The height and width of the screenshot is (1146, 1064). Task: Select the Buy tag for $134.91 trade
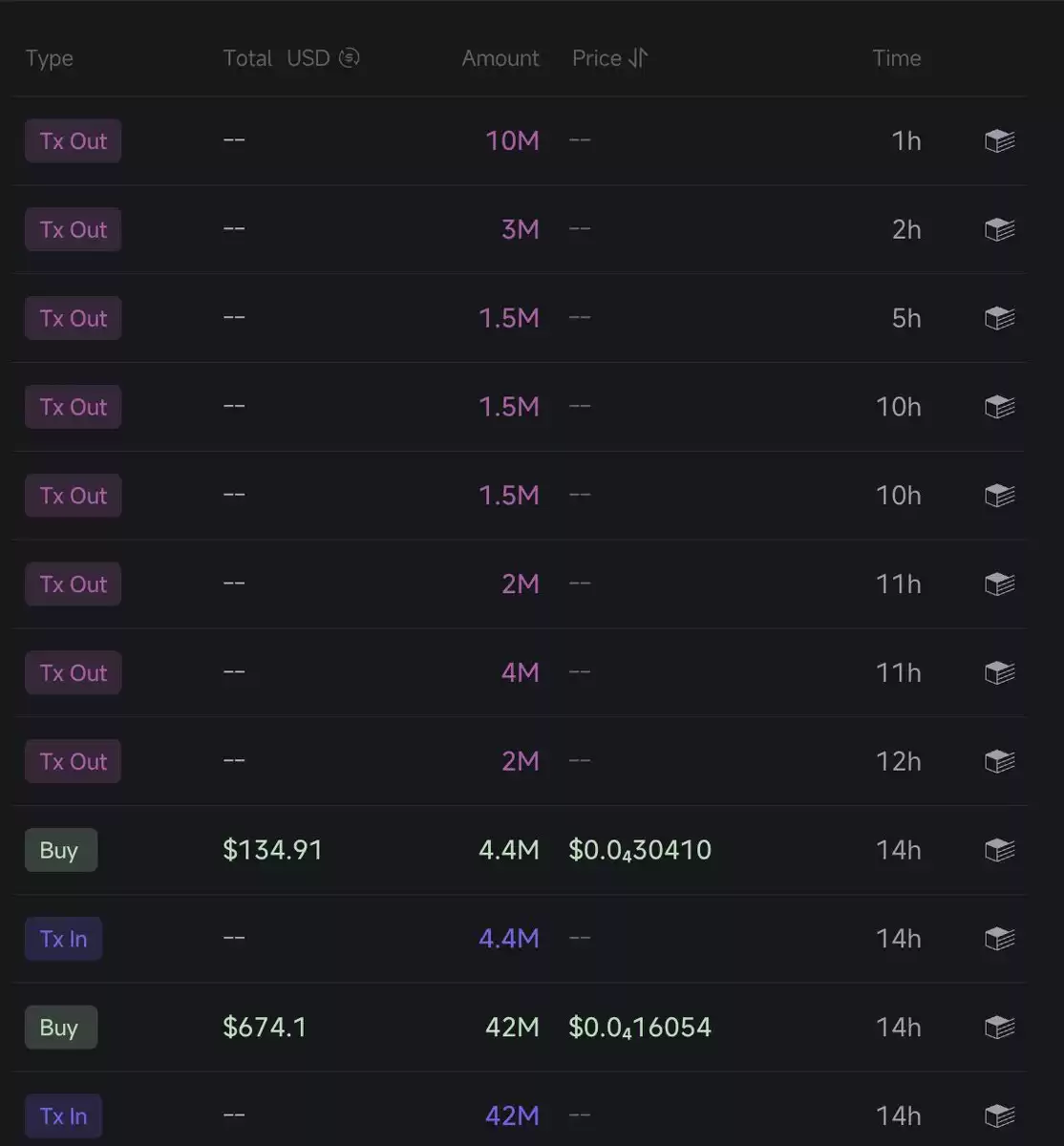61,850
